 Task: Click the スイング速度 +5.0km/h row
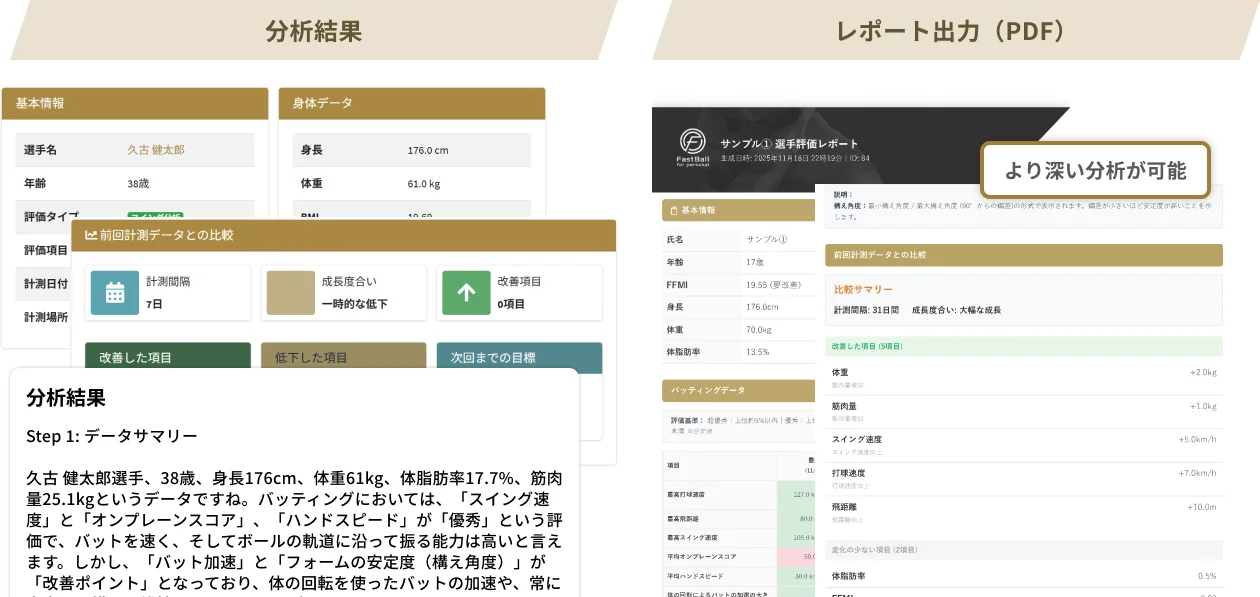1024,443
